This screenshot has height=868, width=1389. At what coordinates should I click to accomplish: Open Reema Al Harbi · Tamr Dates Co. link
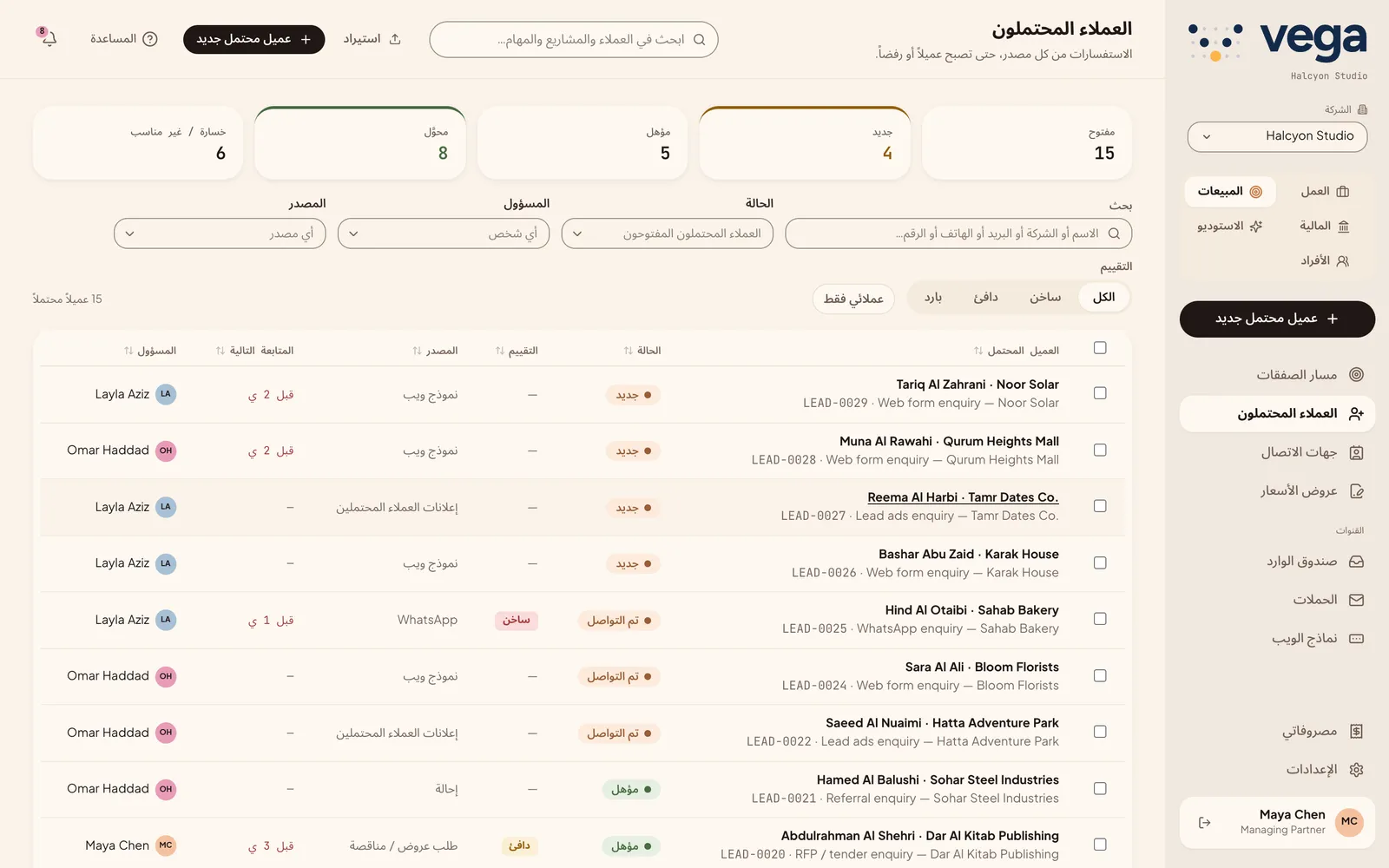click(x=963, y=497)
